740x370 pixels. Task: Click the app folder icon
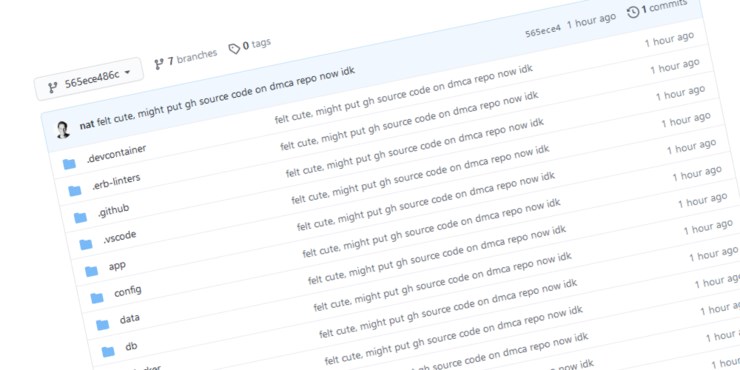[x=91, y=271]
